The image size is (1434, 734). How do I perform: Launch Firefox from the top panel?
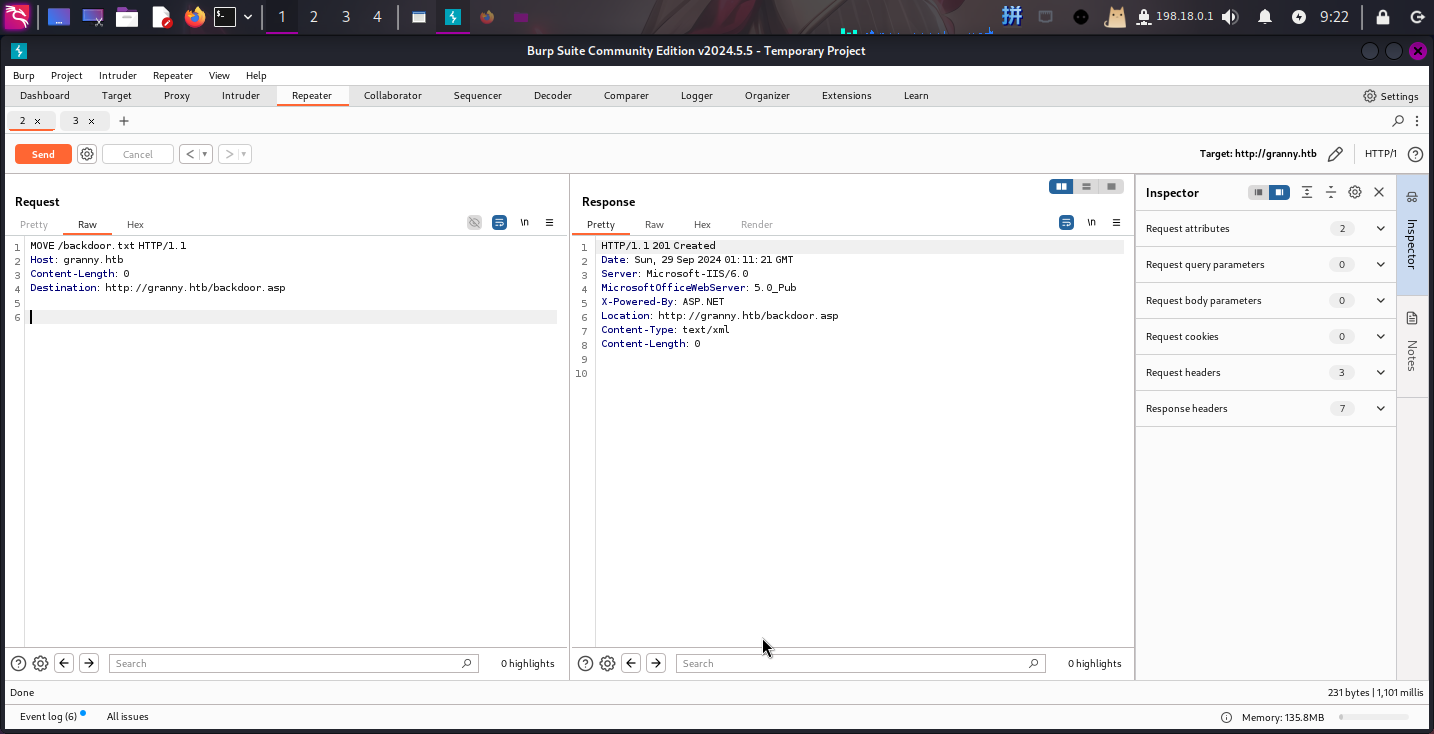(194, 16)
